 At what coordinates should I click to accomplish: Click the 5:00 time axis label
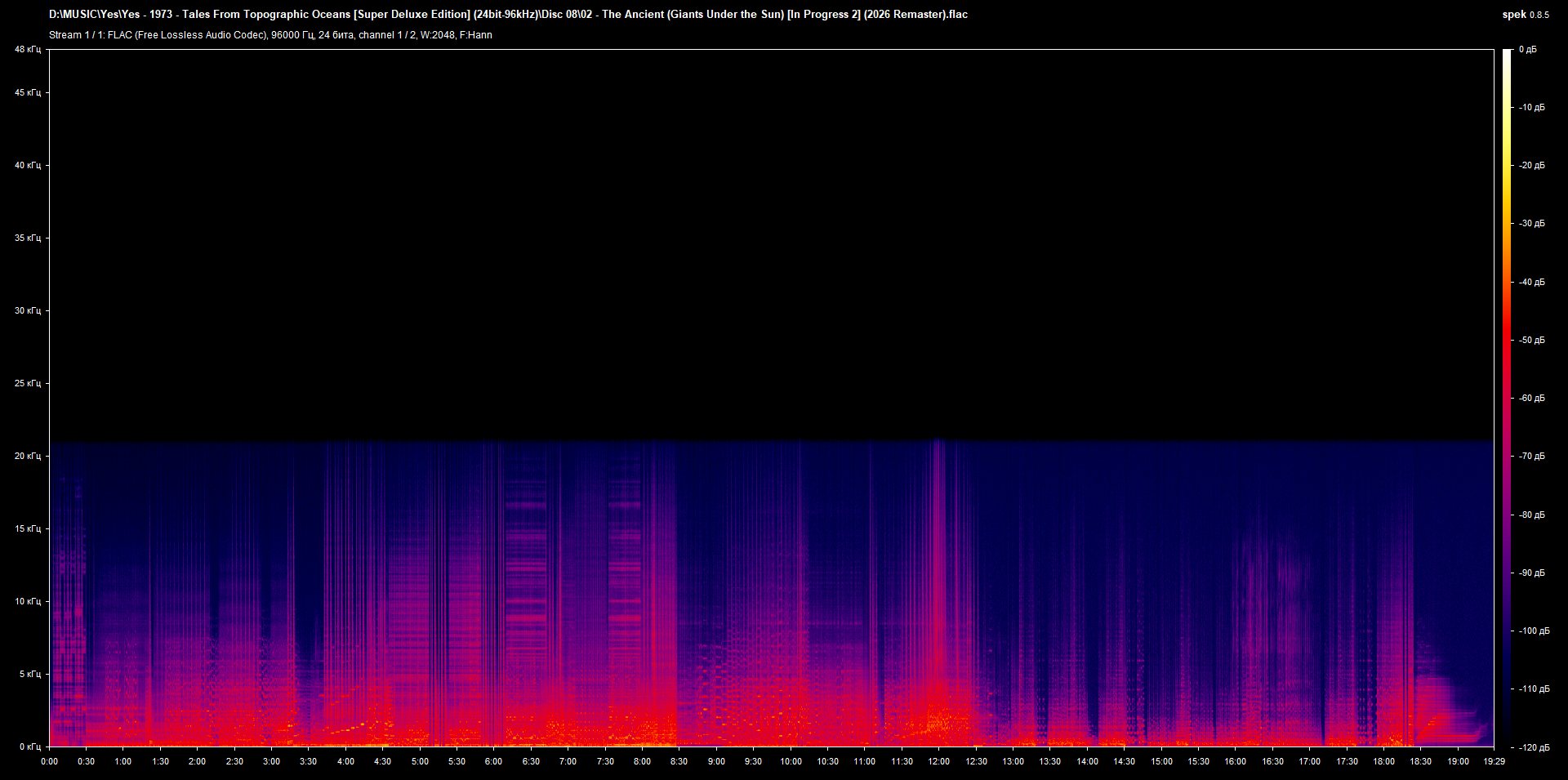point(420,761)
